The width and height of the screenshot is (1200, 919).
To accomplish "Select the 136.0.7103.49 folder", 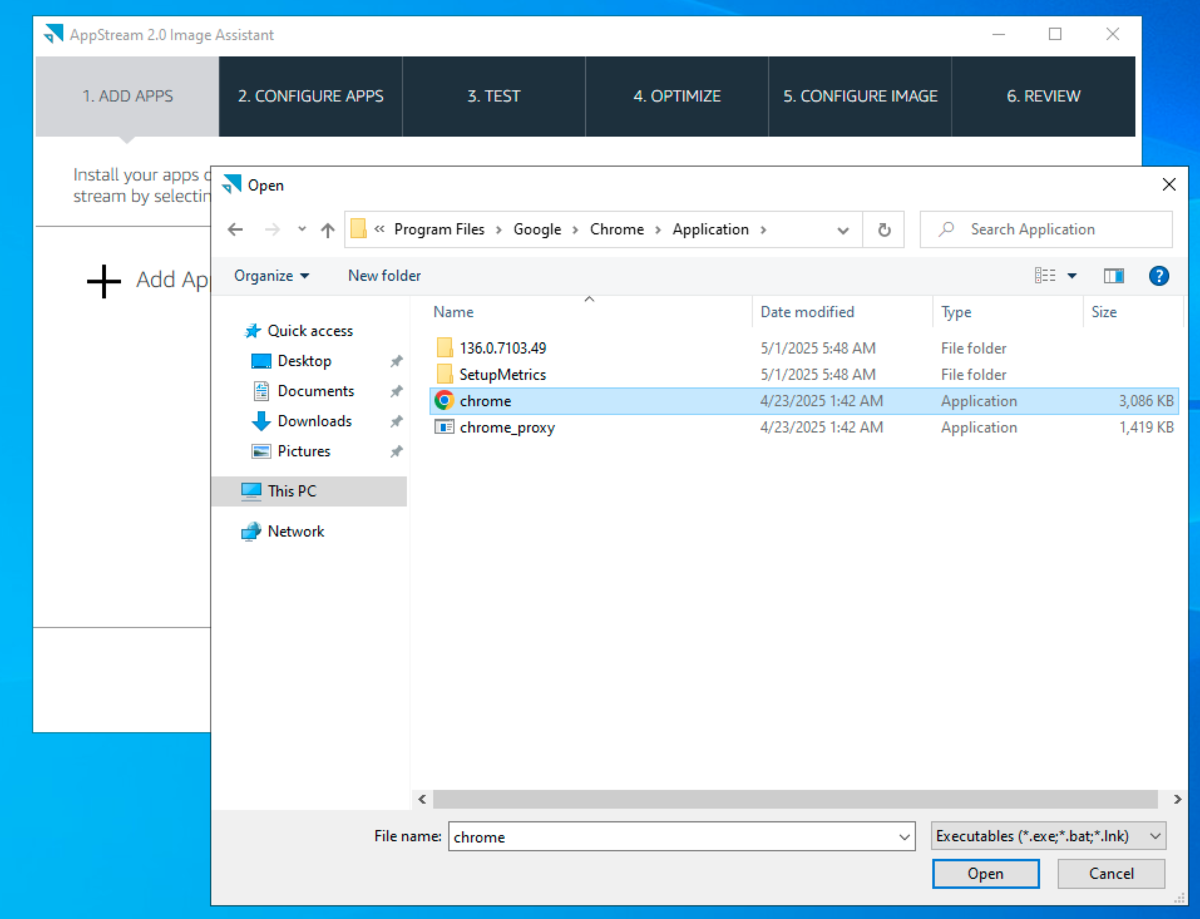I will pyautogui.click(x=503, y=348).
